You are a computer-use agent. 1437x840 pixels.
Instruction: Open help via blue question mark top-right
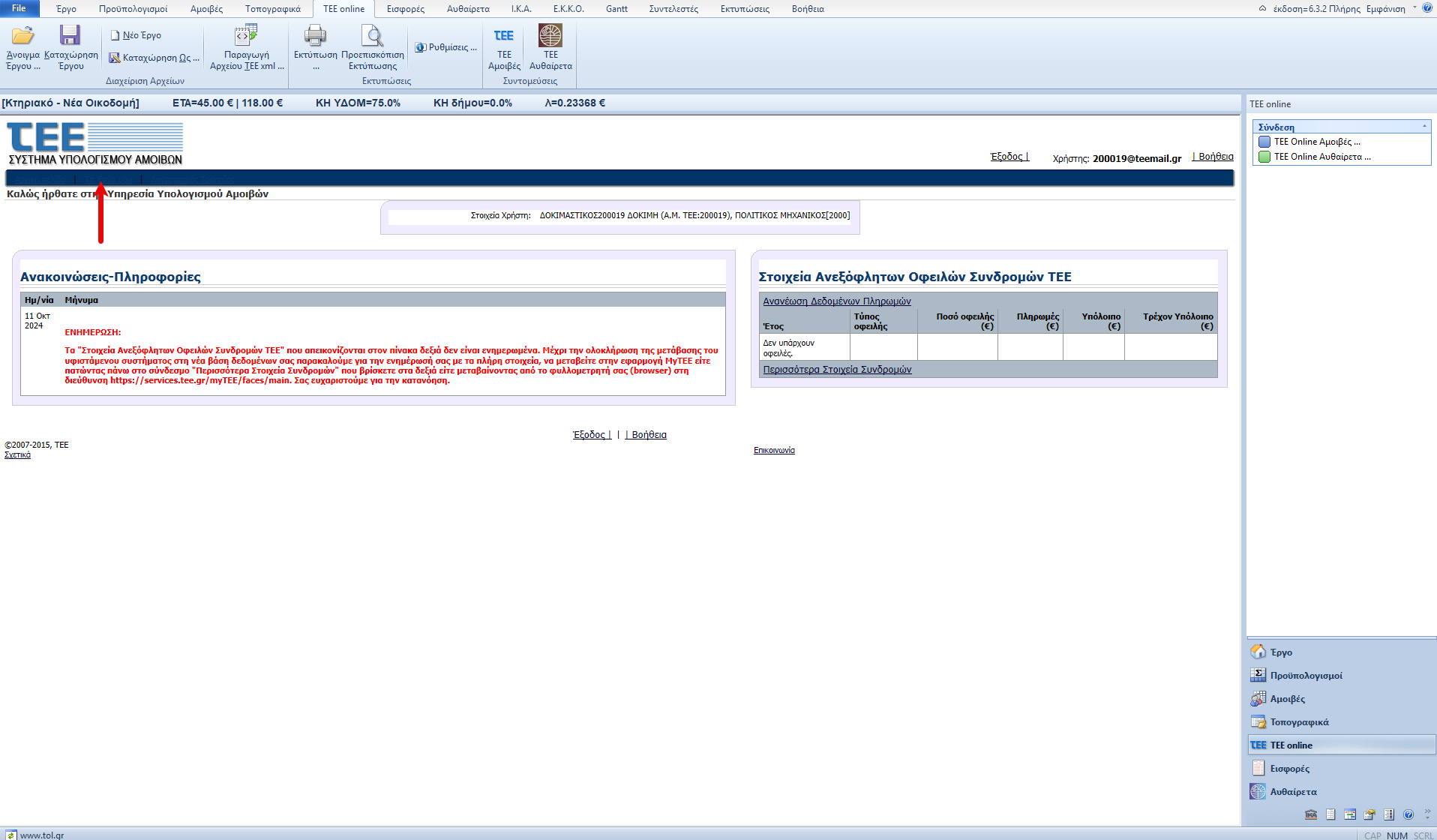pyautogui.click(x=1427, y=8)
